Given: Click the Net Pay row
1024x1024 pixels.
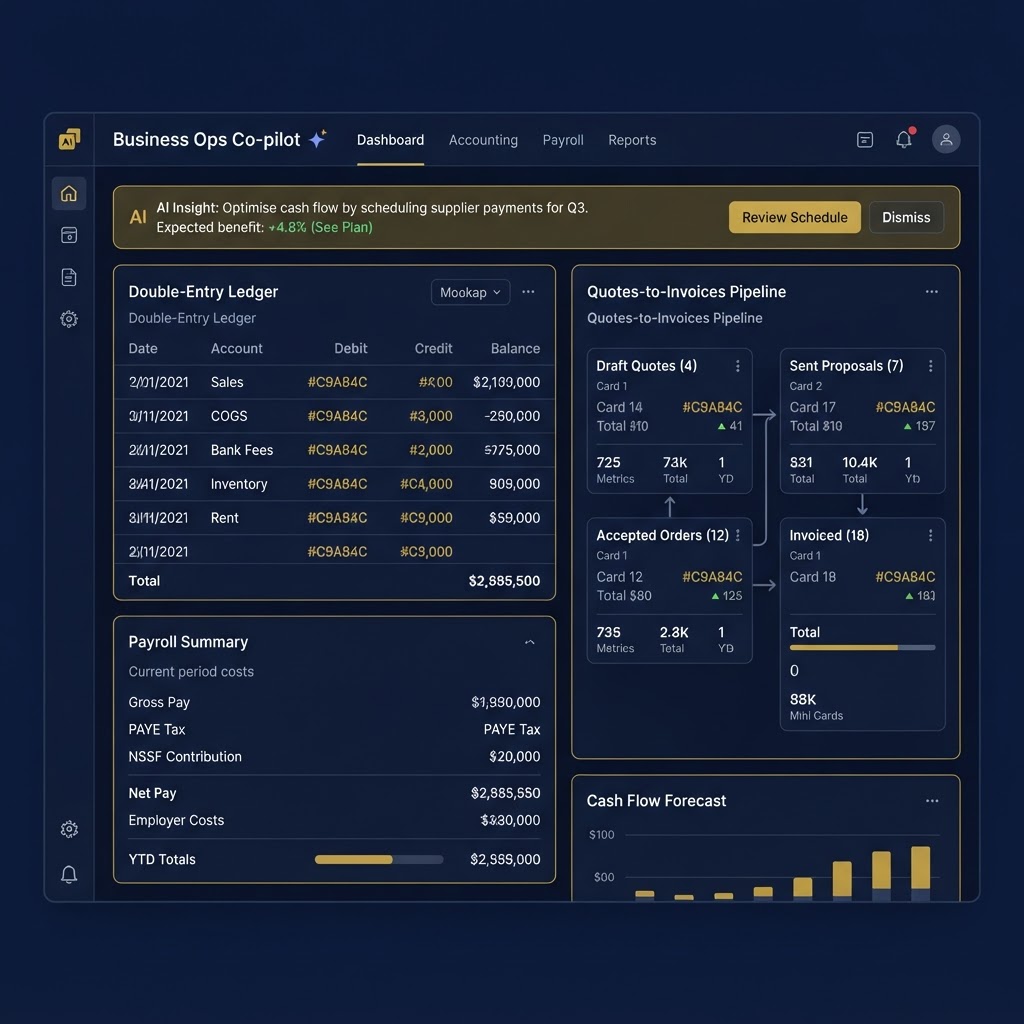Looking at the screenshot, I should [x=334, y=793].
